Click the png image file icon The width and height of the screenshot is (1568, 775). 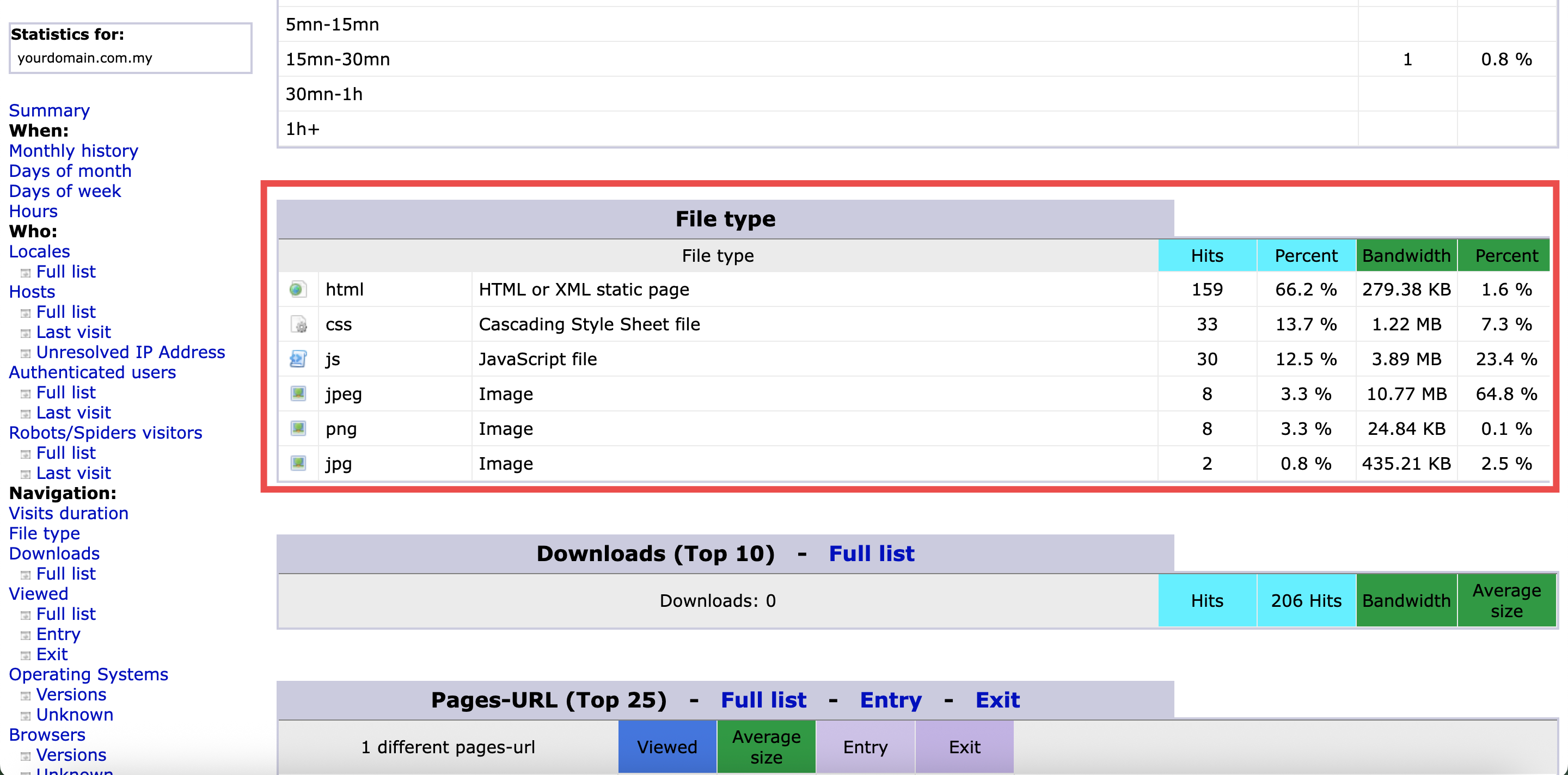pos(298,428)
